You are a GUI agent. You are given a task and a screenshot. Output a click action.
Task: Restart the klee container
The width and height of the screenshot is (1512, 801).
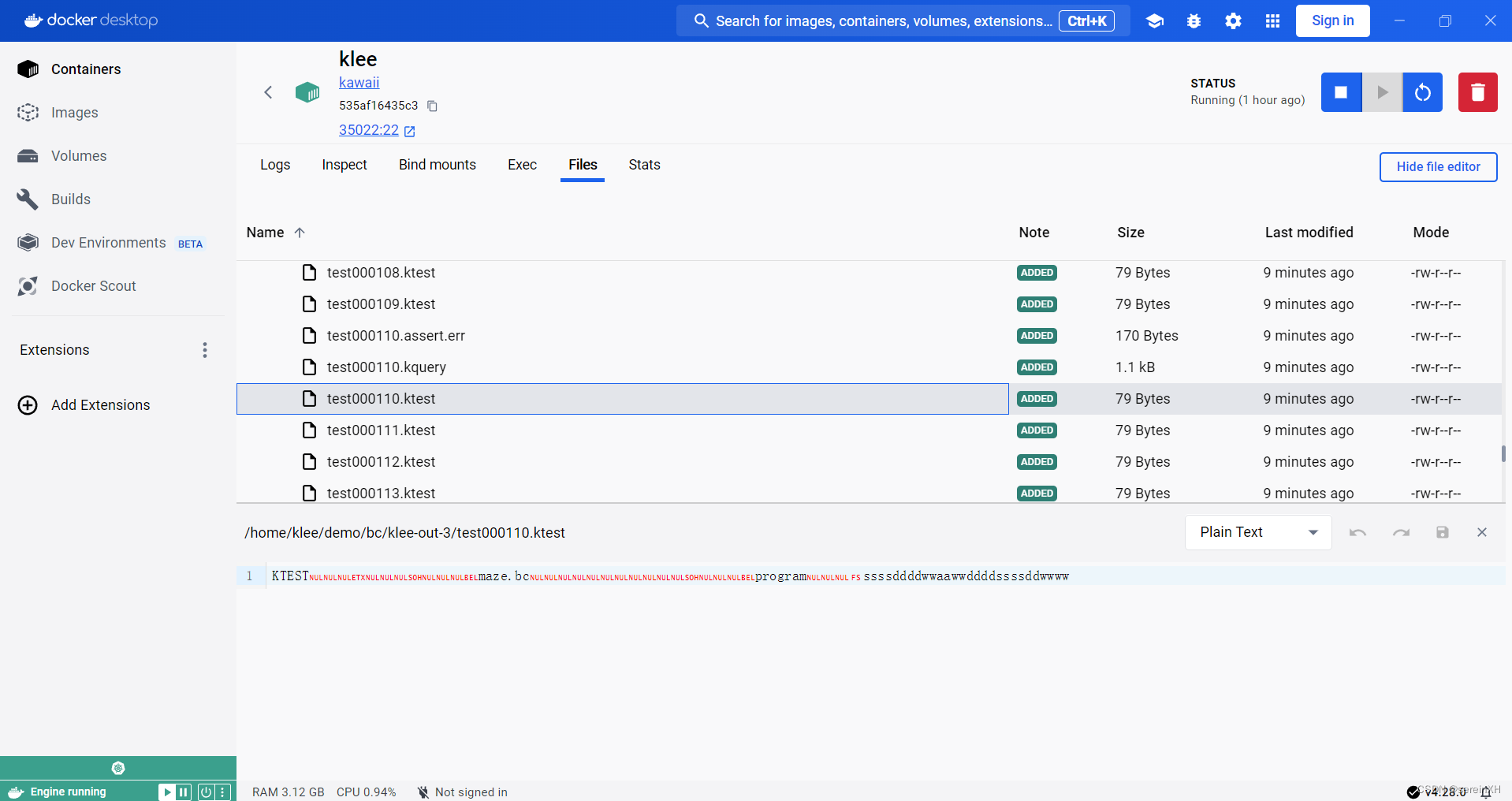[x=1423, y=92]
